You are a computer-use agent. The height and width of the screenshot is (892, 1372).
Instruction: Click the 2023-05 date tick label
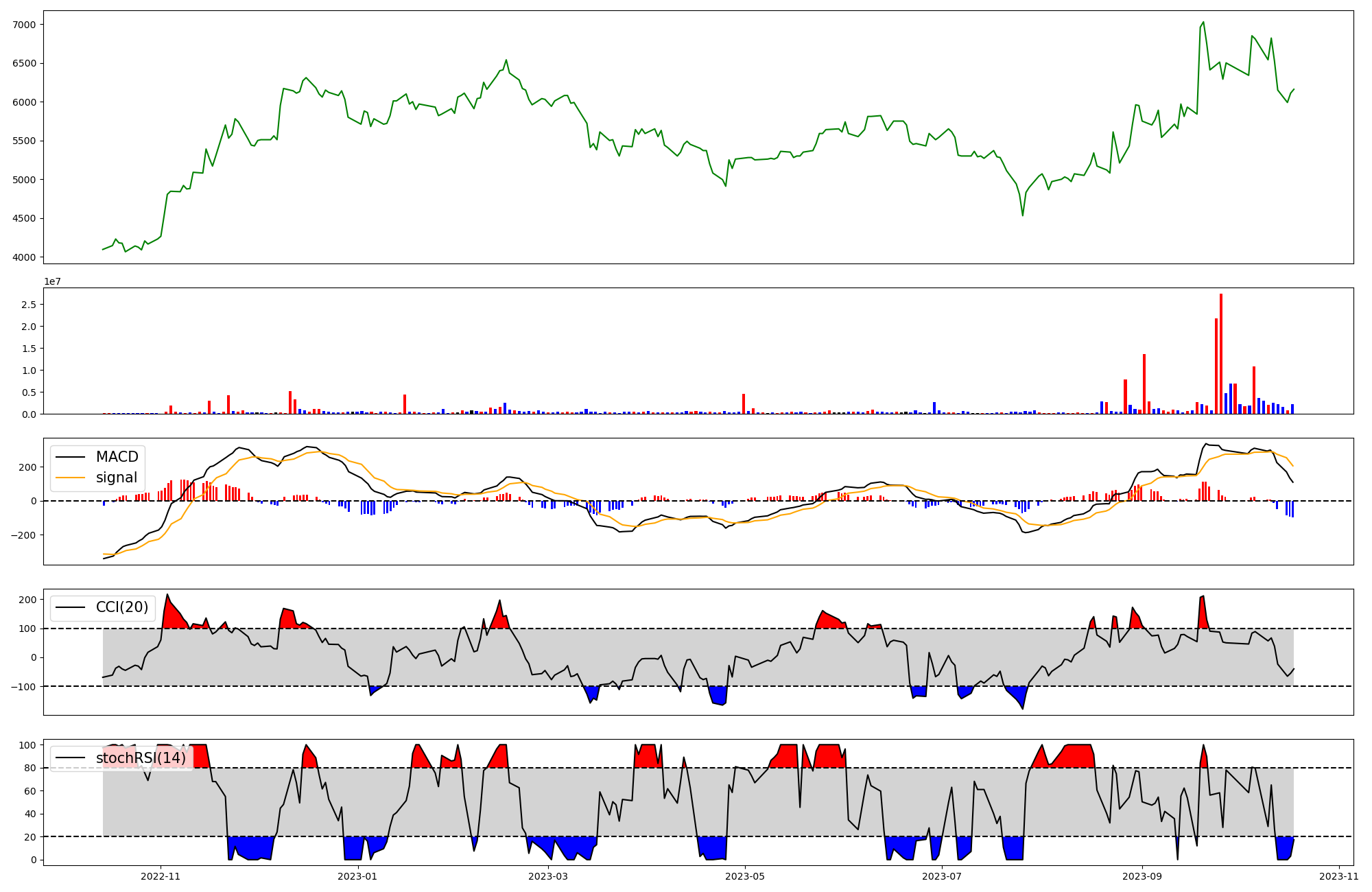745,876
